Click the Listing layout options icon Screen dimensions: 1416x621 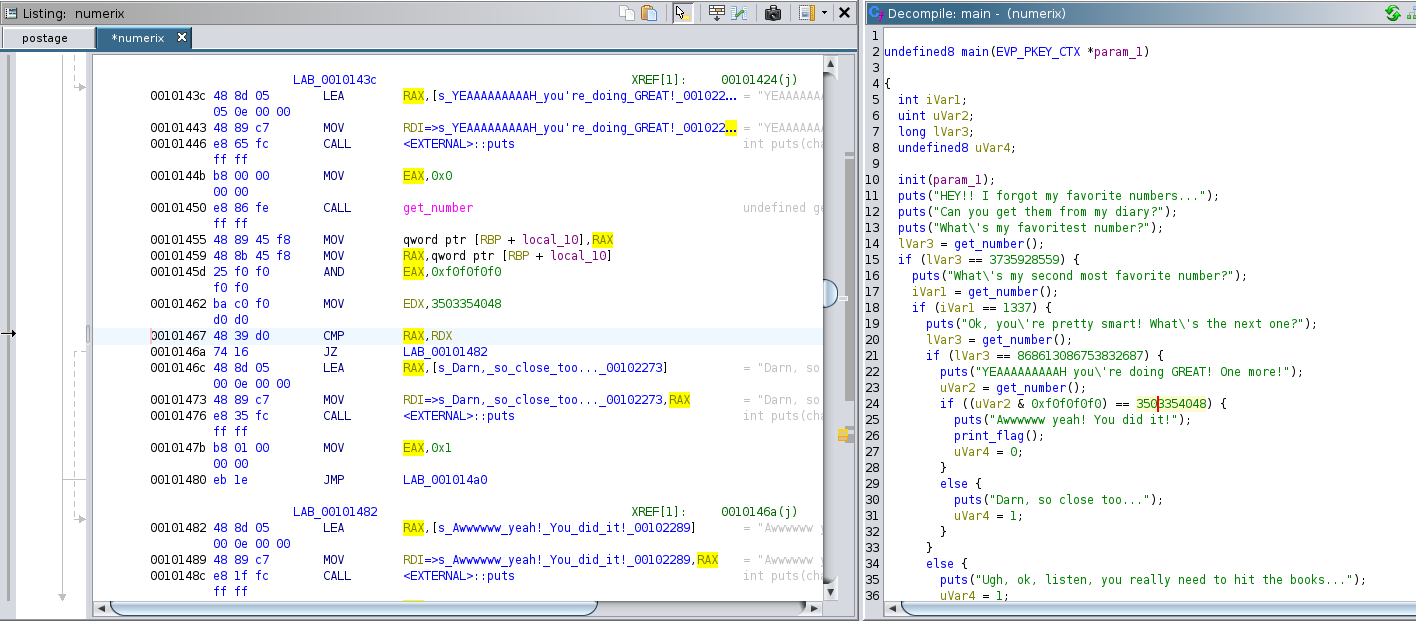tap(806, 13)
